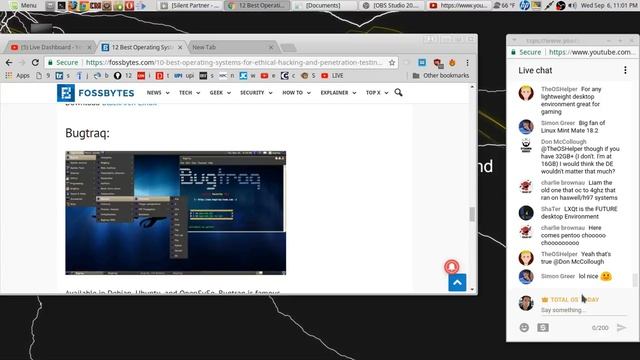
Task: Switch to Silent Partner taskbar window
Action: pyautogui.click(x=190, y=5)
